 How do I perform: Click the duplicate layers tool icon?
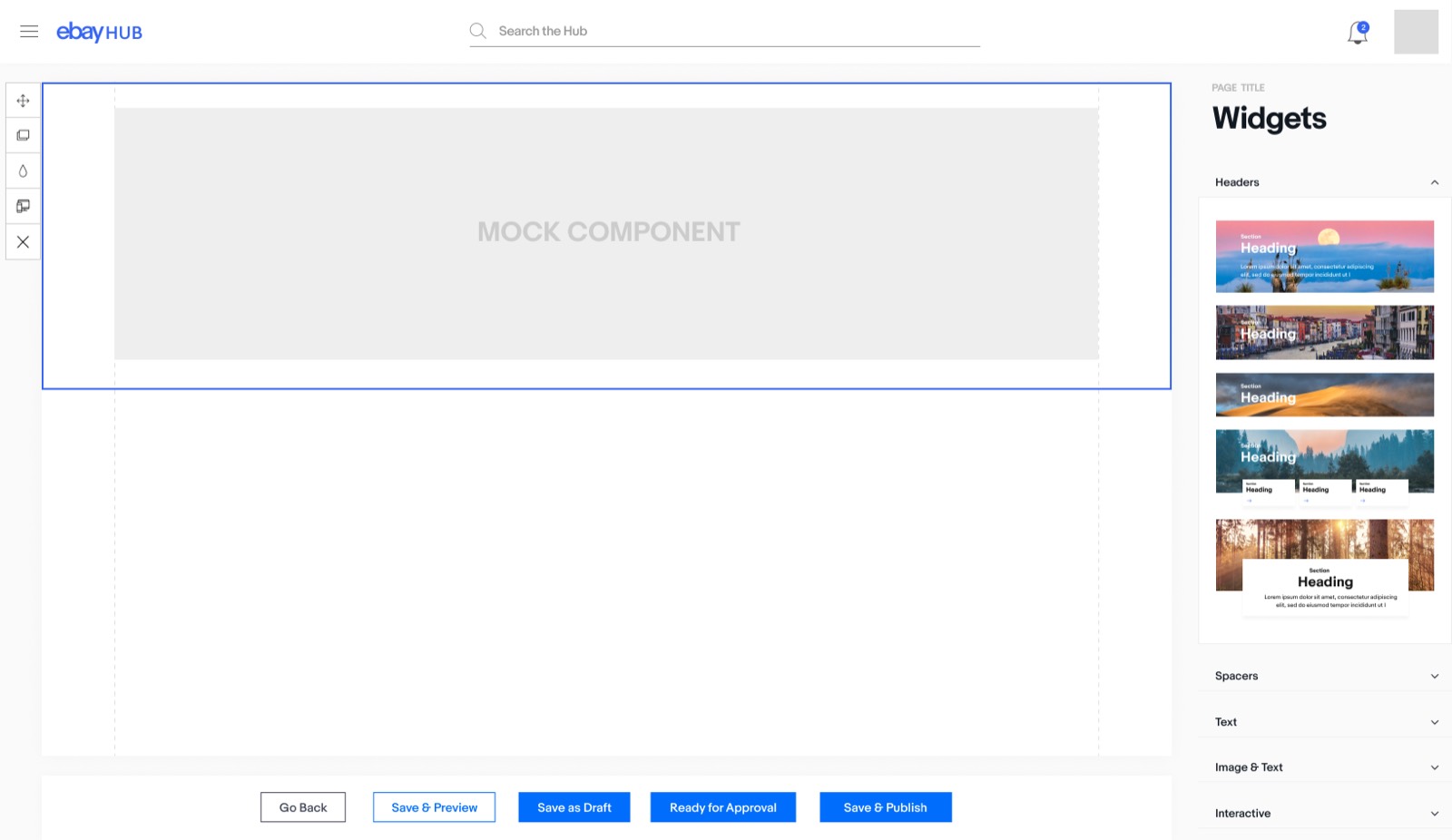[x=24, y=136]
